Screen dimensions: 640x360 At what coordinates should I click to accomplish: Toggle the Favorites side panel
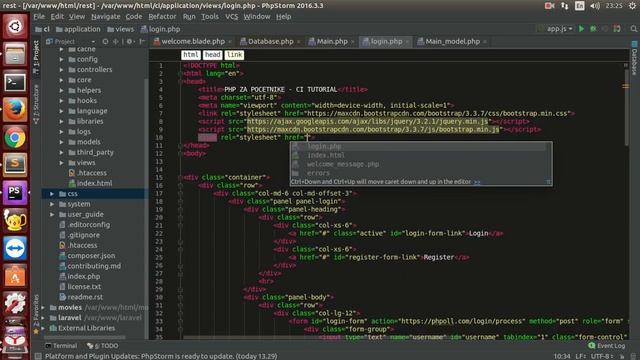(36, 314)
